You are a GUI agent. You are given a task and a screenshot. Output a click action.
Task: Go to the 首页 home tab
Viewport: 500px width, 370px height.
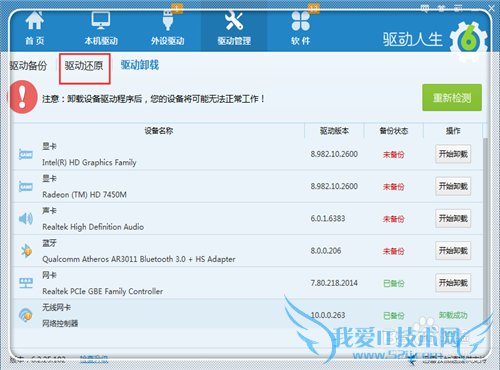tap(35, 29)
